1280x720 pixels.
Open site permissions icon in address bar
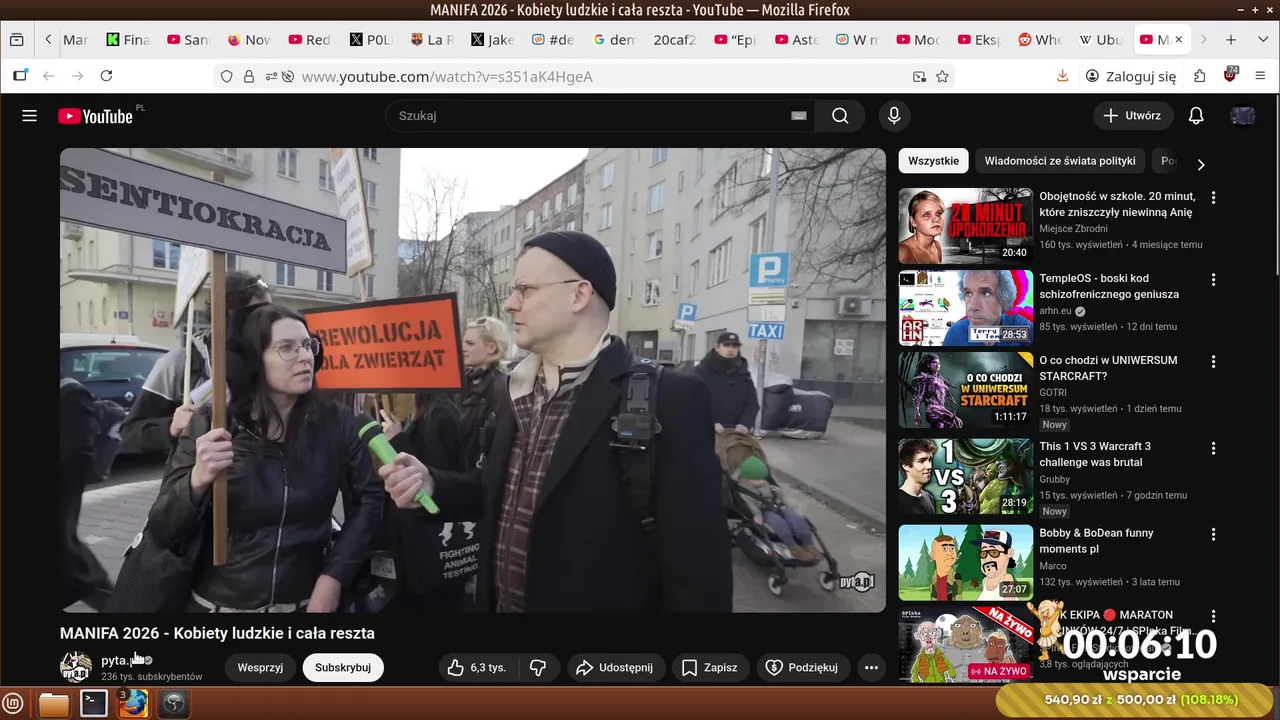click(270, 76)
